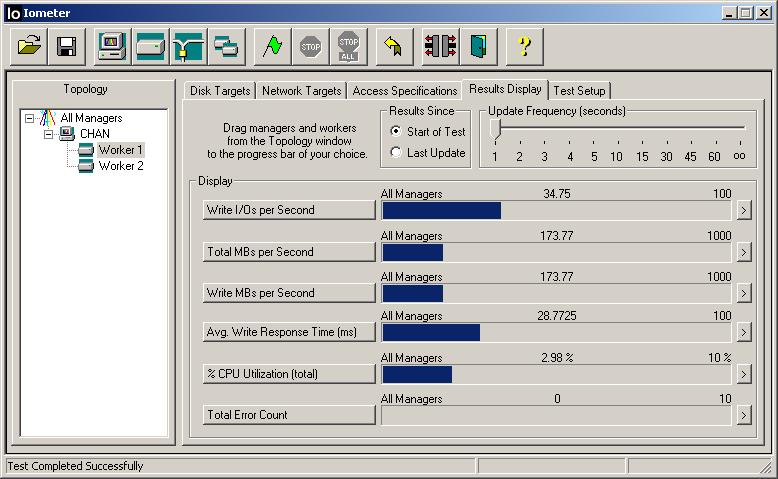Select Worker 2 in the topology tree

point(121,166)
